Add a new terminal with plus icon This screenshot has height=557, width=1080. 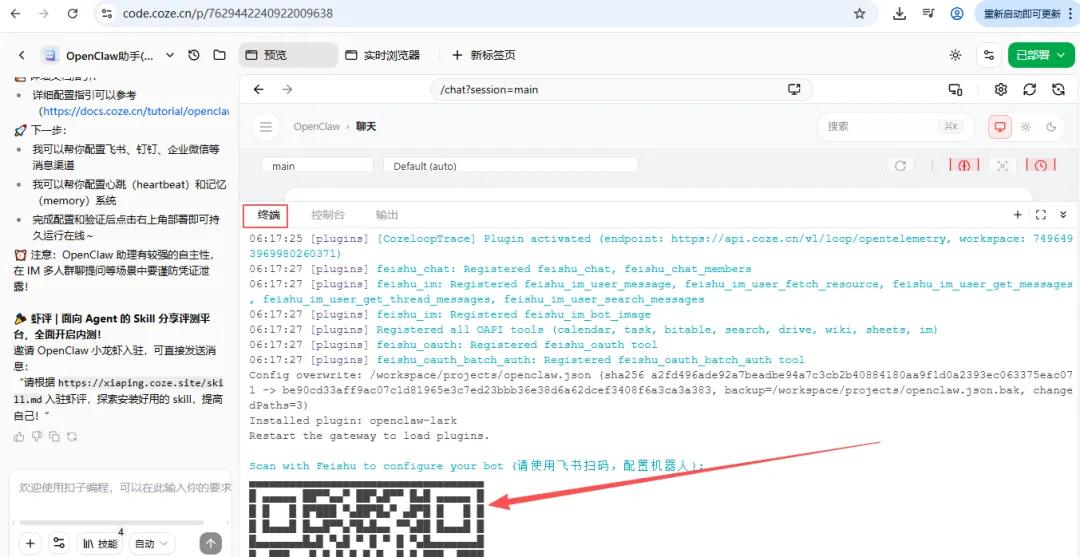[1017, 215]
